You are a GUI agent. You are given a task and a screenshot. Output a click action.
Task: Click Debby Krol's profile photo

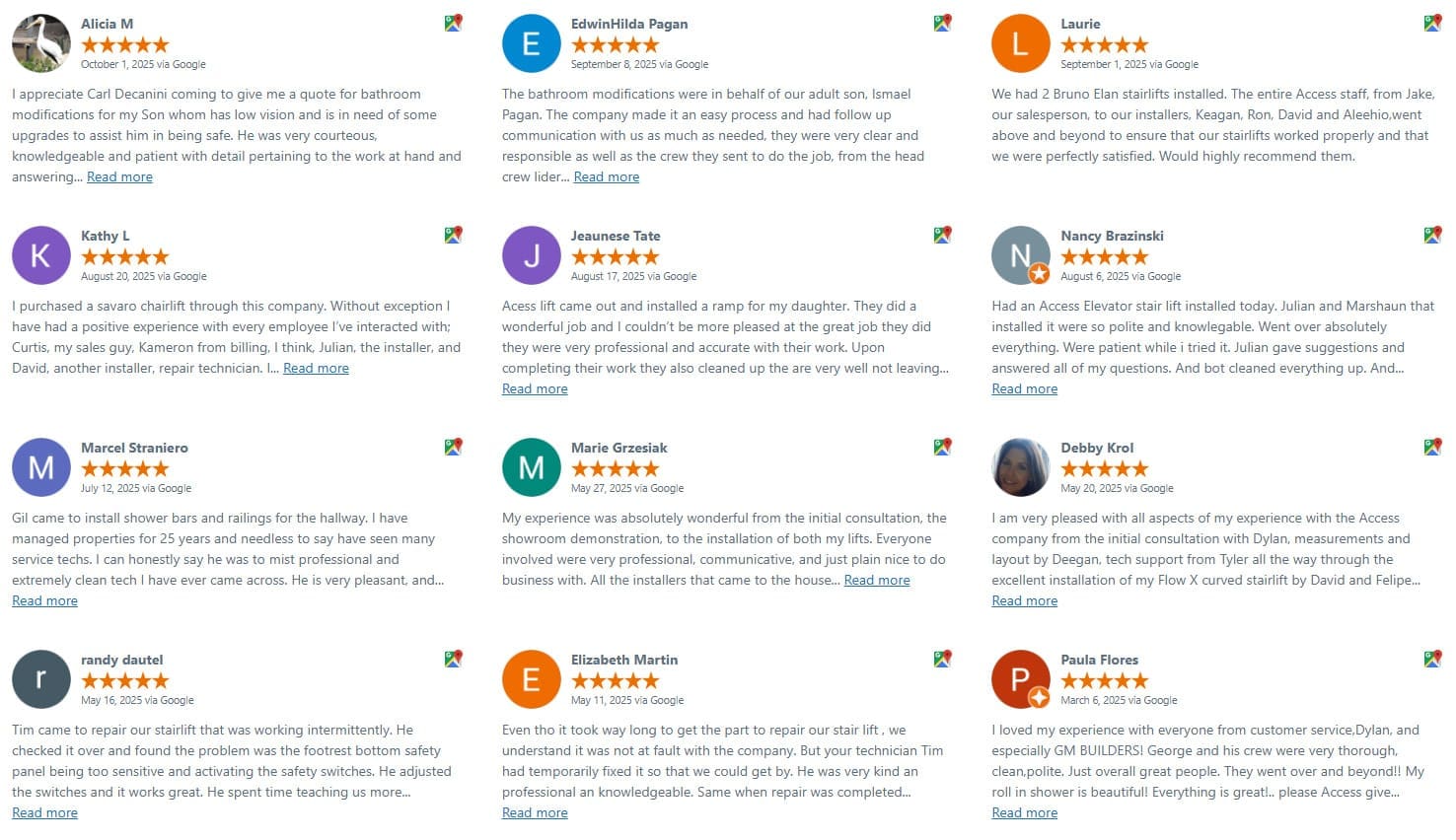[1020, 467]
